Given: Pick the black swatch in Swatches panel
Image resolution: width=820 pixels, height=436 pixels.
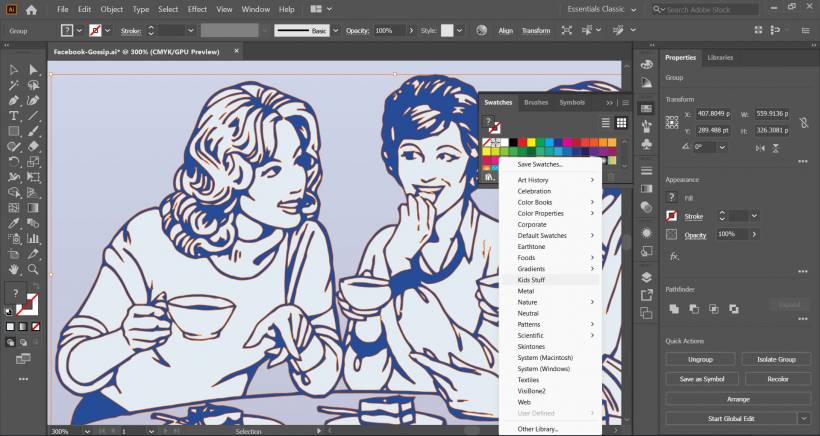Looking at the screenshot, I should [512, 142].
